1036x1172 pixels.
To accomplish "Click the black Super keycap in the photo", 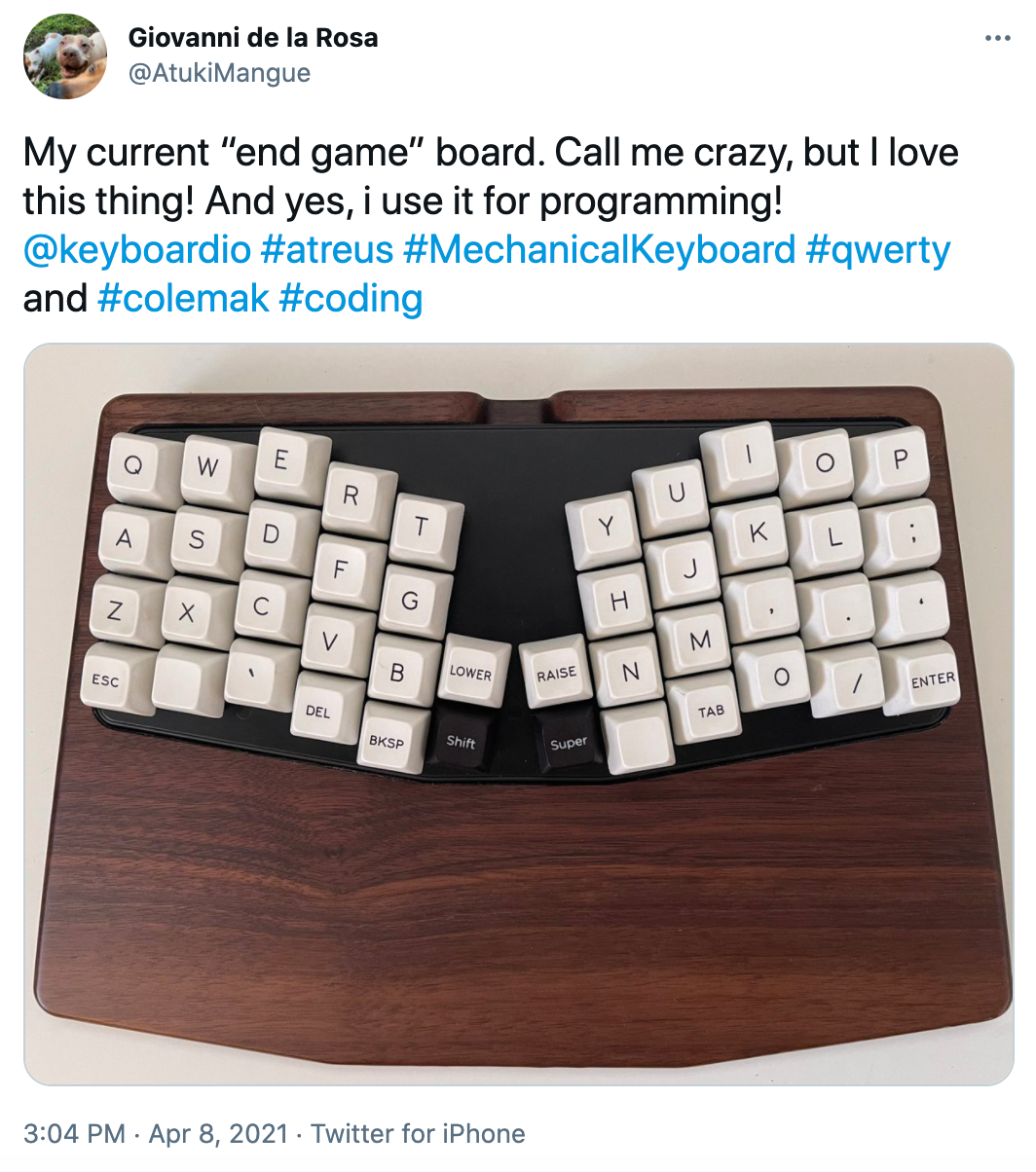I will [567, 743].
